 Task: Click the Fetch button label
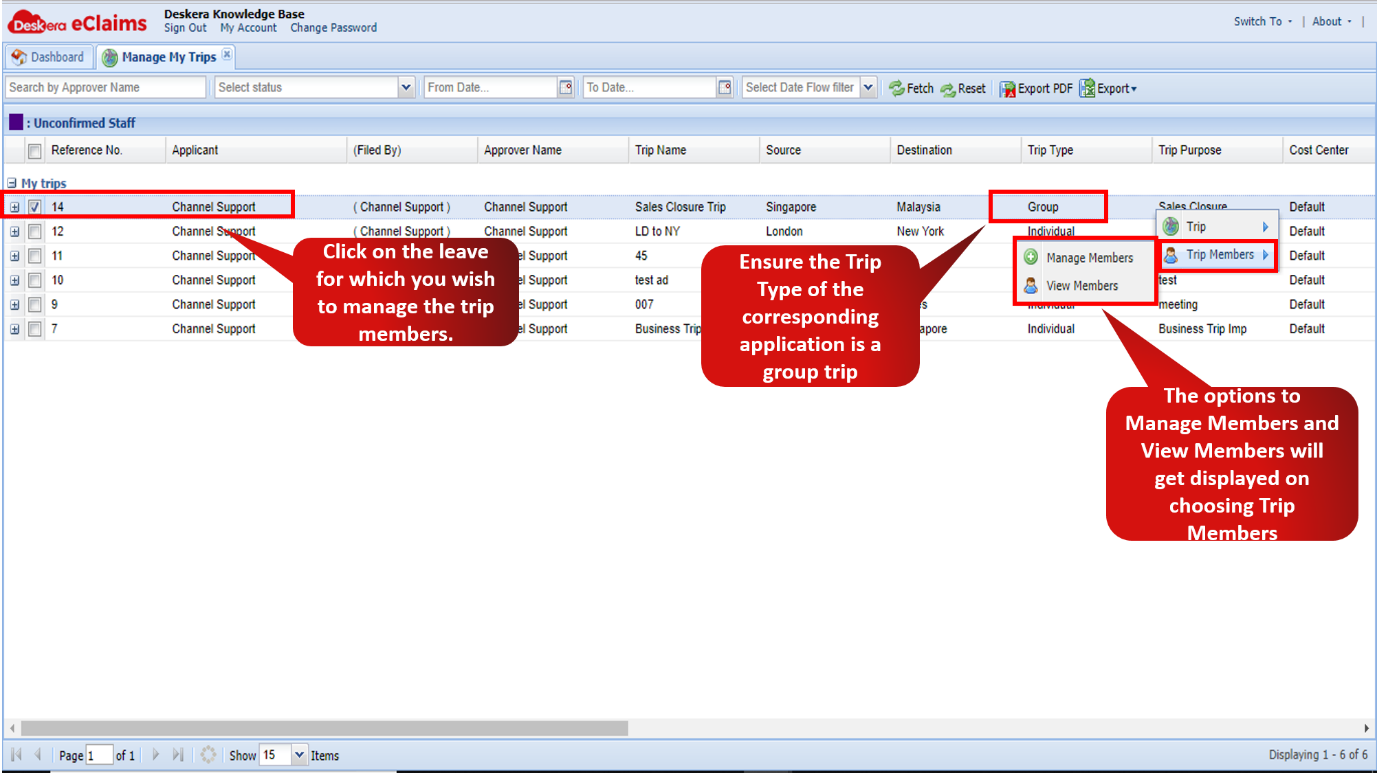click(920, 88)
